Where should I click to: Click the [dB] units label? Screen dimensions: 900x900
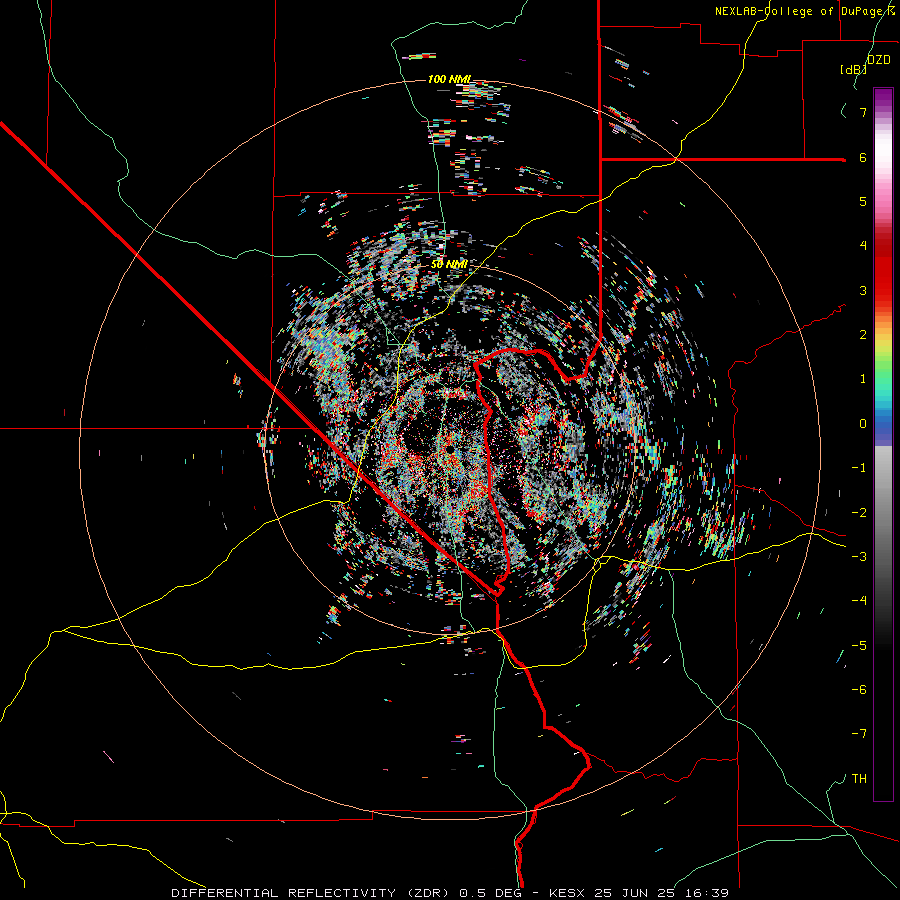853,69
